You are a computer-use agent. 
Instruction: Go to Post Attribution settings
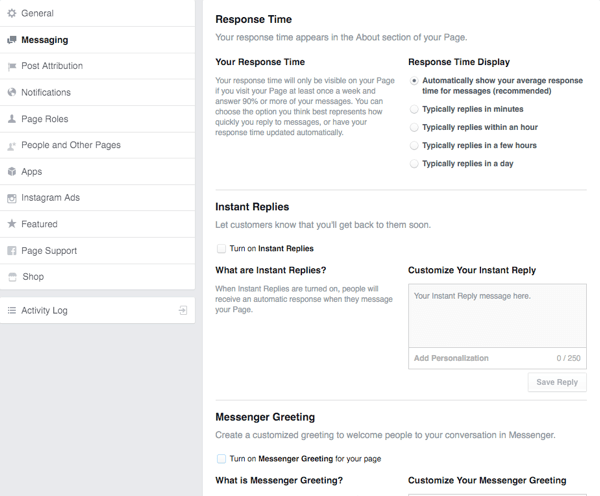tap(97, 66)
